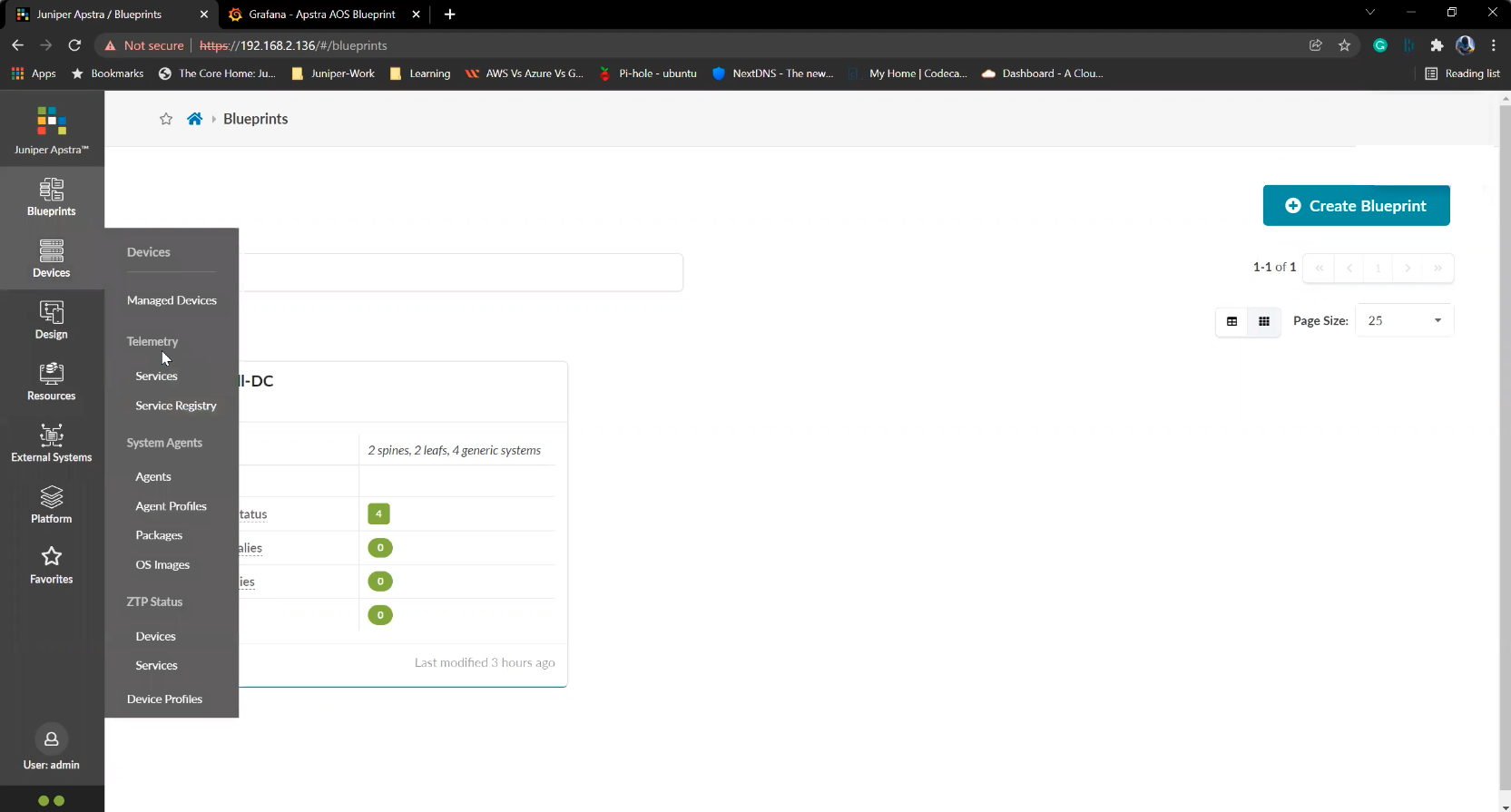
Task: Open the Reading list panel
Action: click(1462, 73)
